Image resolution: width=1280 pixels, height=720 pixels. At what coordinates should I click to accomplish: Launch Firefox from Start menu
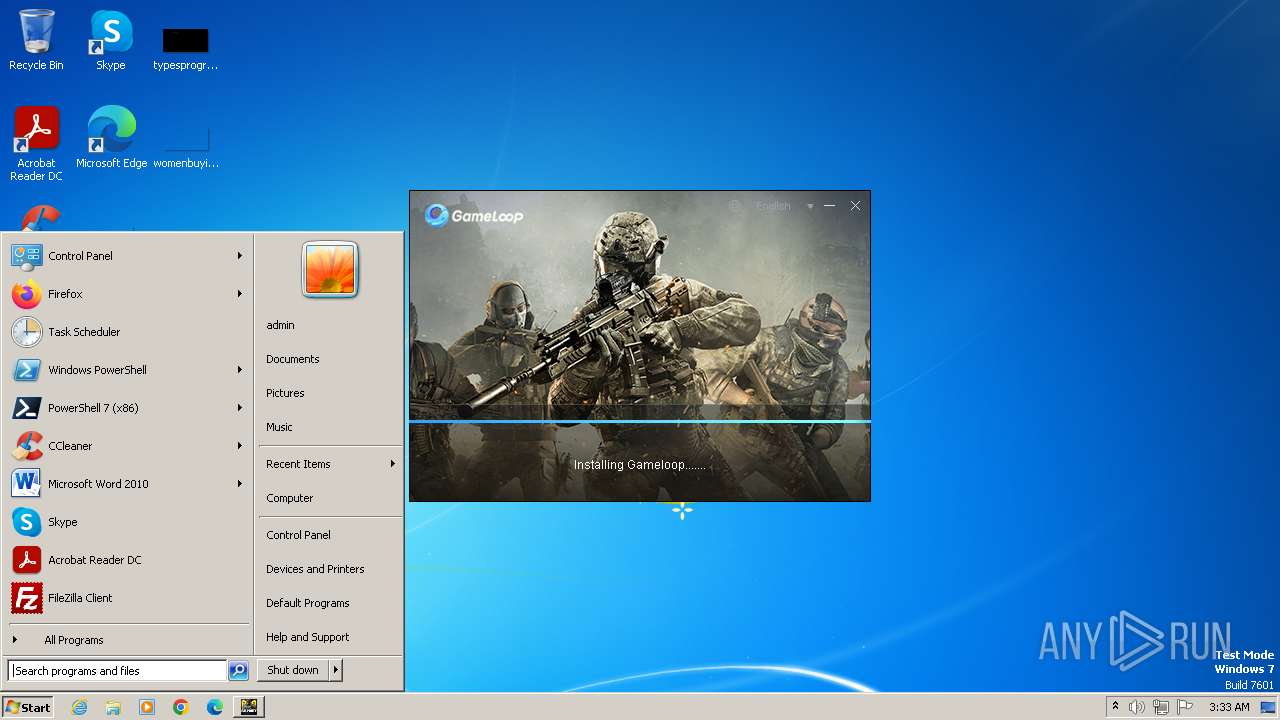click(x=127, y=294)
